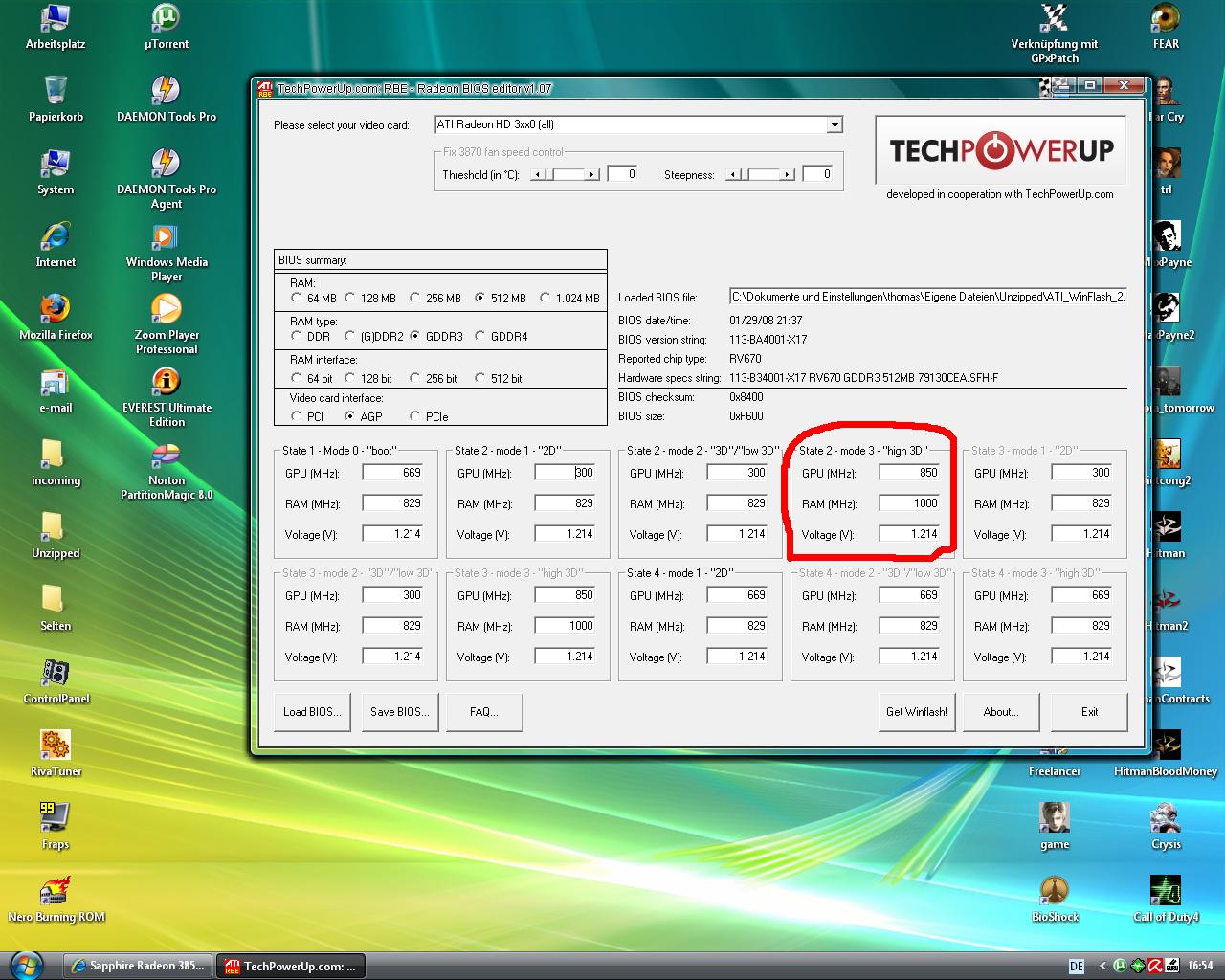This screenshot has height=980, width=1225.
Task: Click the Loaded BIOS file path field
Action: pos(928,297)
